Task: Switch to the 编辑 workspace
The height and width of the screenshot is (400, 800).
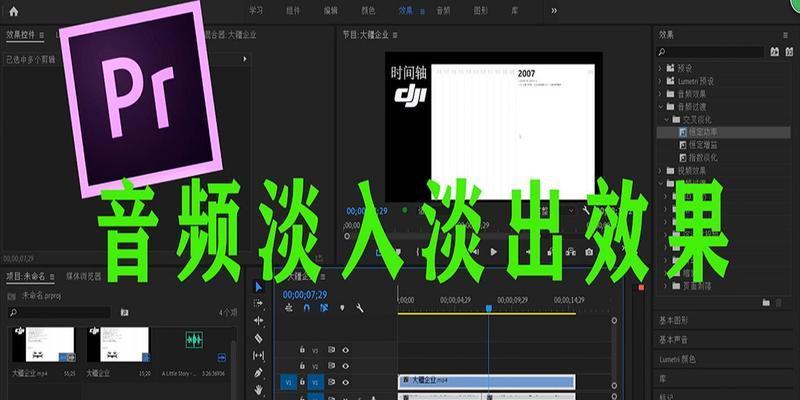Action: coord(331,11)
